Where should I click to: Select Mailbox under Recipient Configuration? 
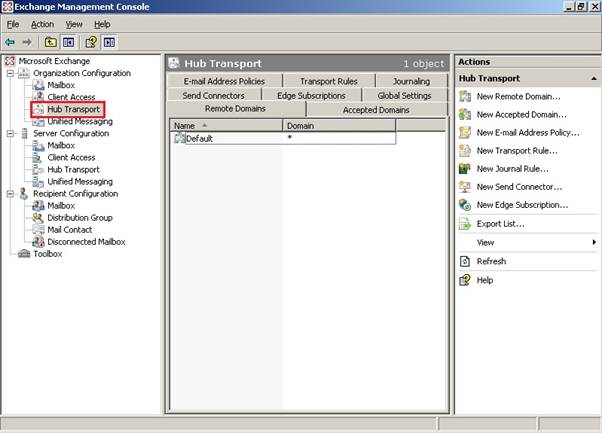click(x=61, y=205)
